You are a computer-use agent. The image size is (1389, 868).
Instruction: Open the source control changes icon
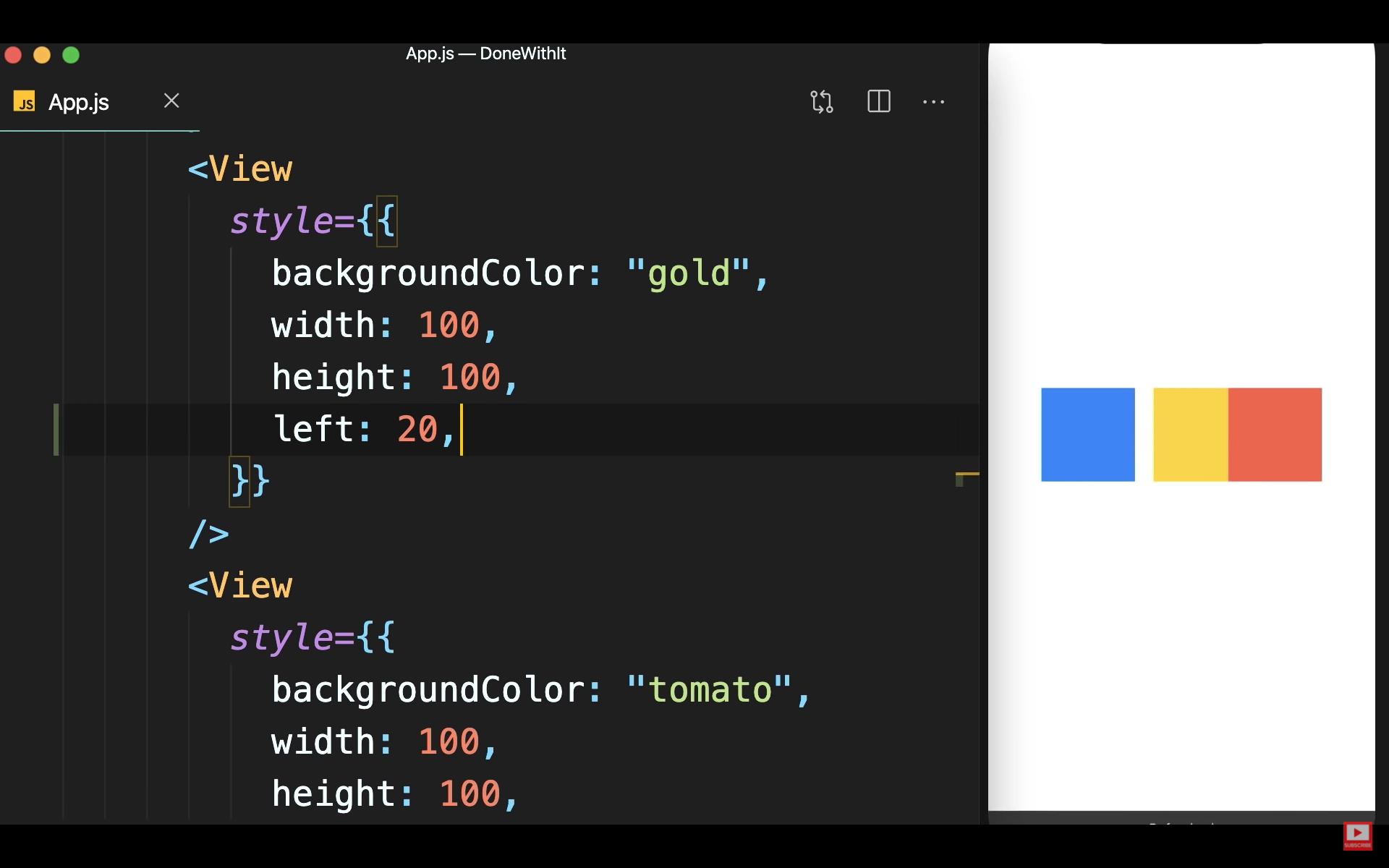tap(821, 101)
